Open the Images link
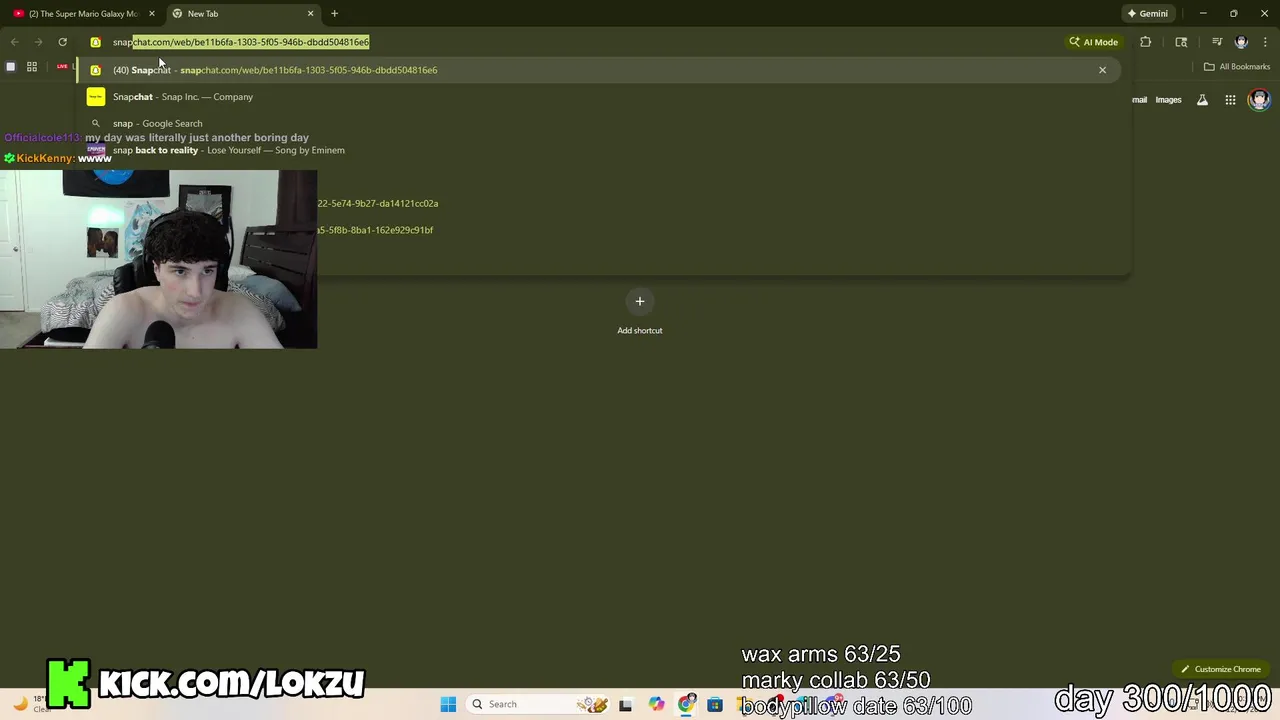Viewport: 1280px width, 720px height. [x=1168, y=100]
